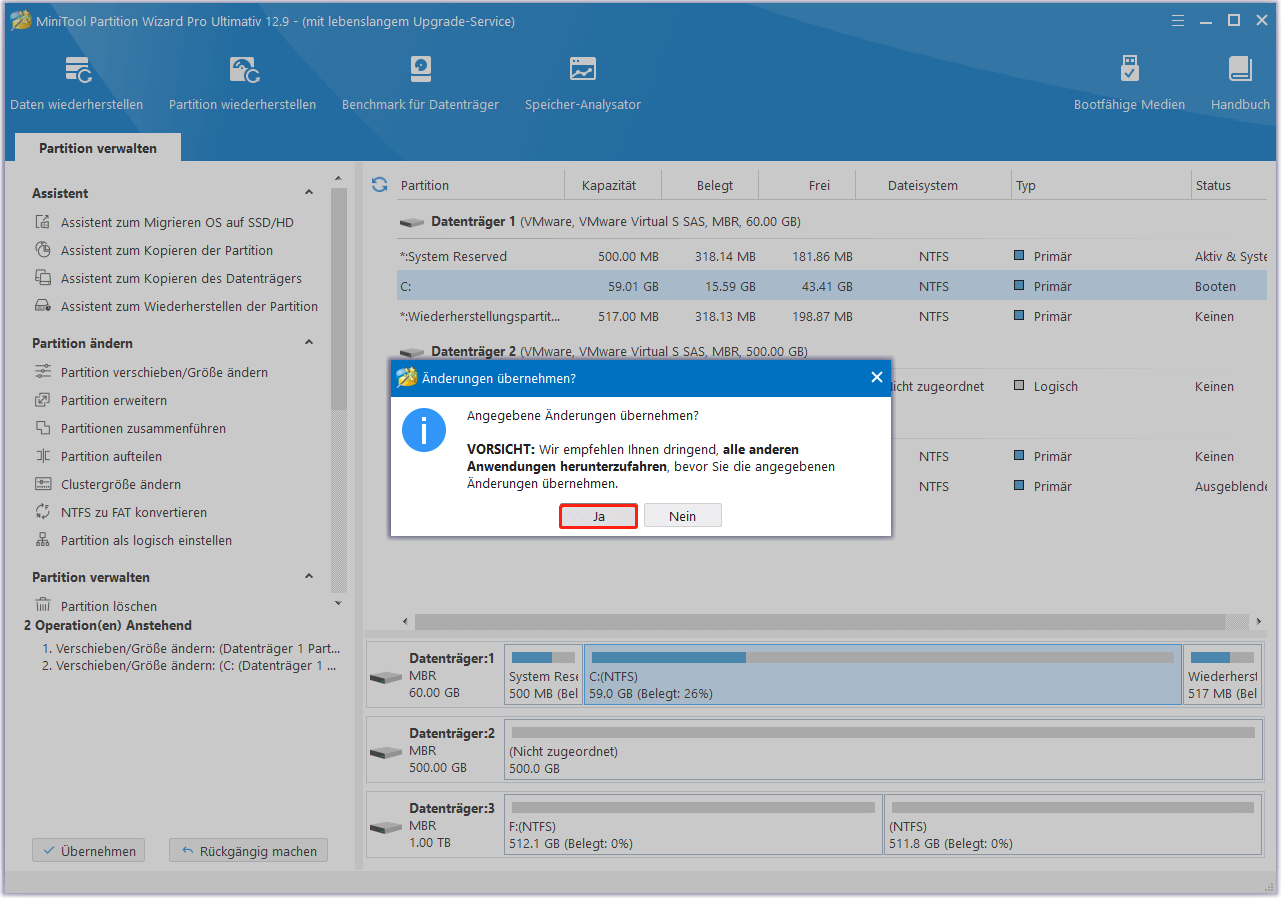Select the C: partition row
1281x898 pixels.
(834, 286)
